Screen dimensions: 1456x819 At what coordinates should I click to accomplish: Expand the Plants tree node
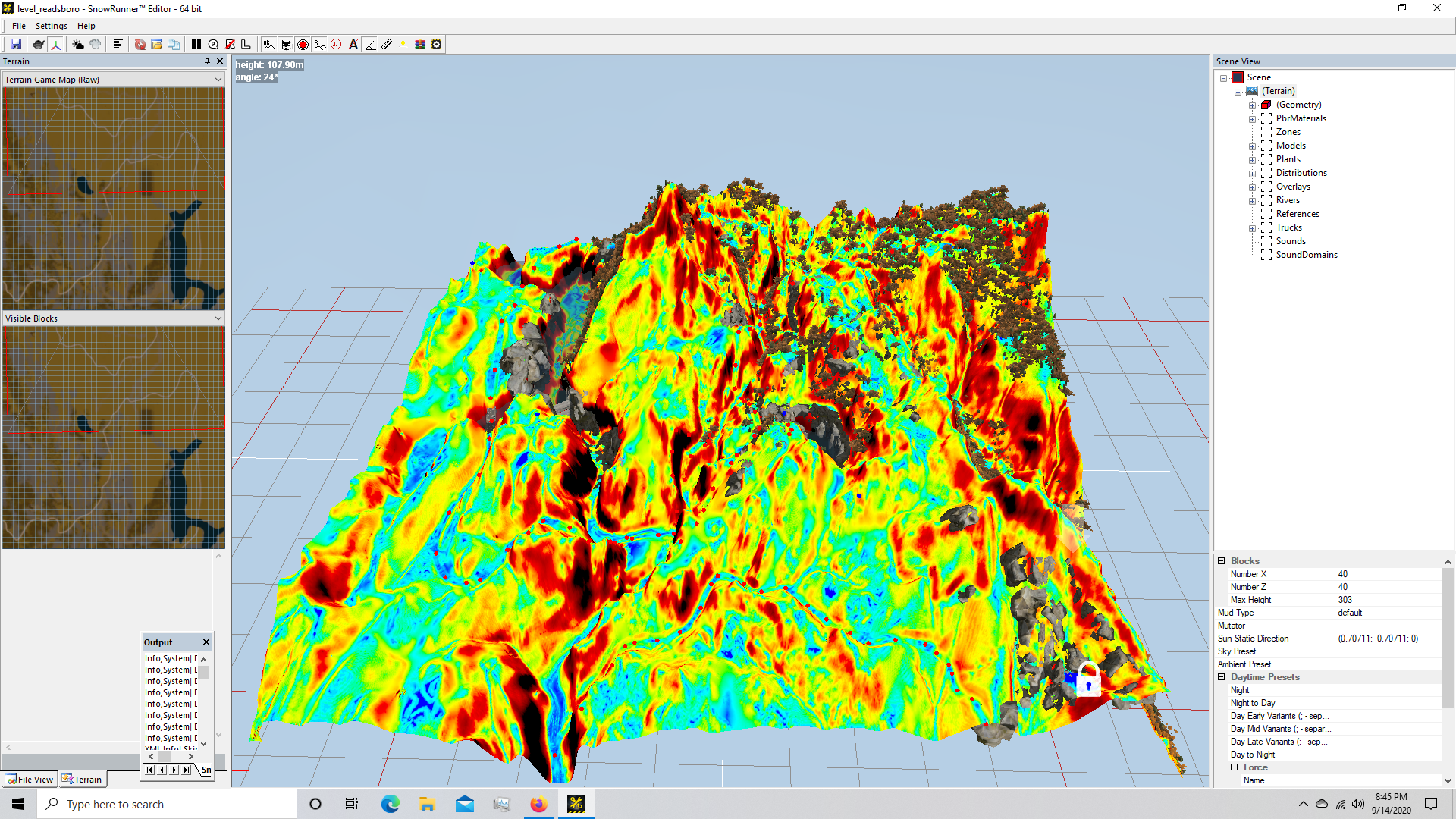pos(1252,160)
